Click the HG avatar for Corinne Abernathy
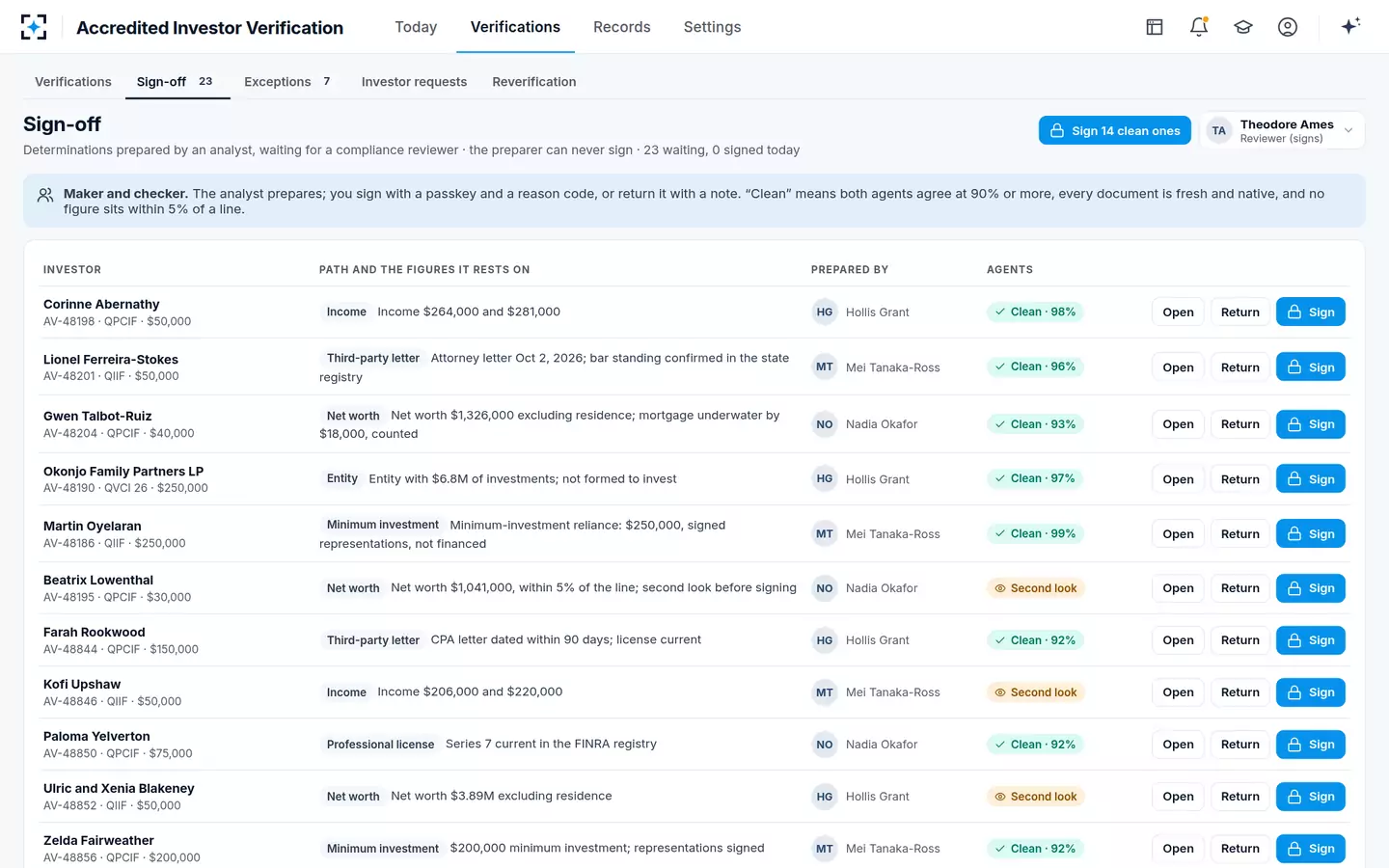1389x868 pixels. [x=825, y=312]
